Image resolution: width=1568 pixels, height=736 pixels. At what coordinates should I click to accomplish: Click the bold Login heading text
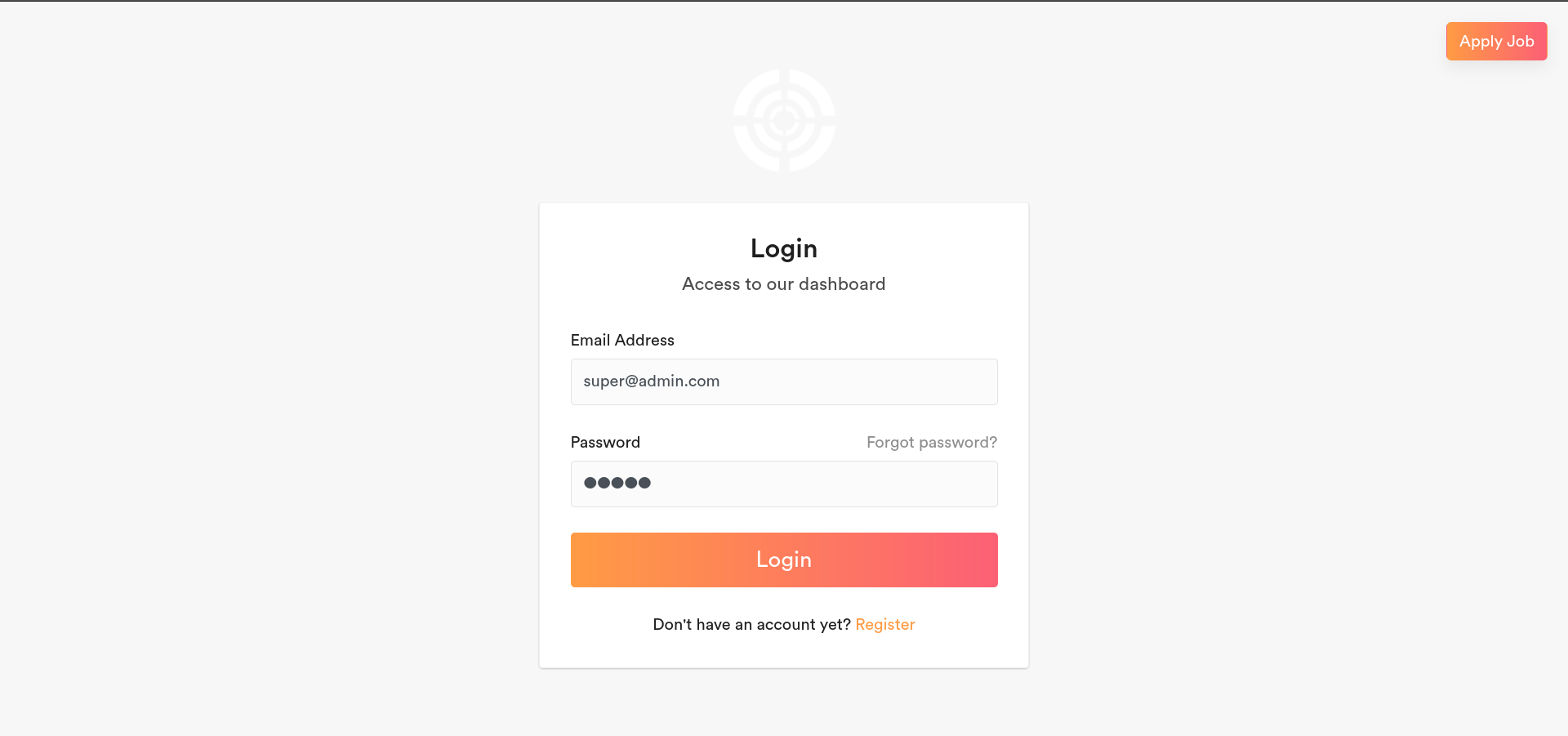point(783,248)
